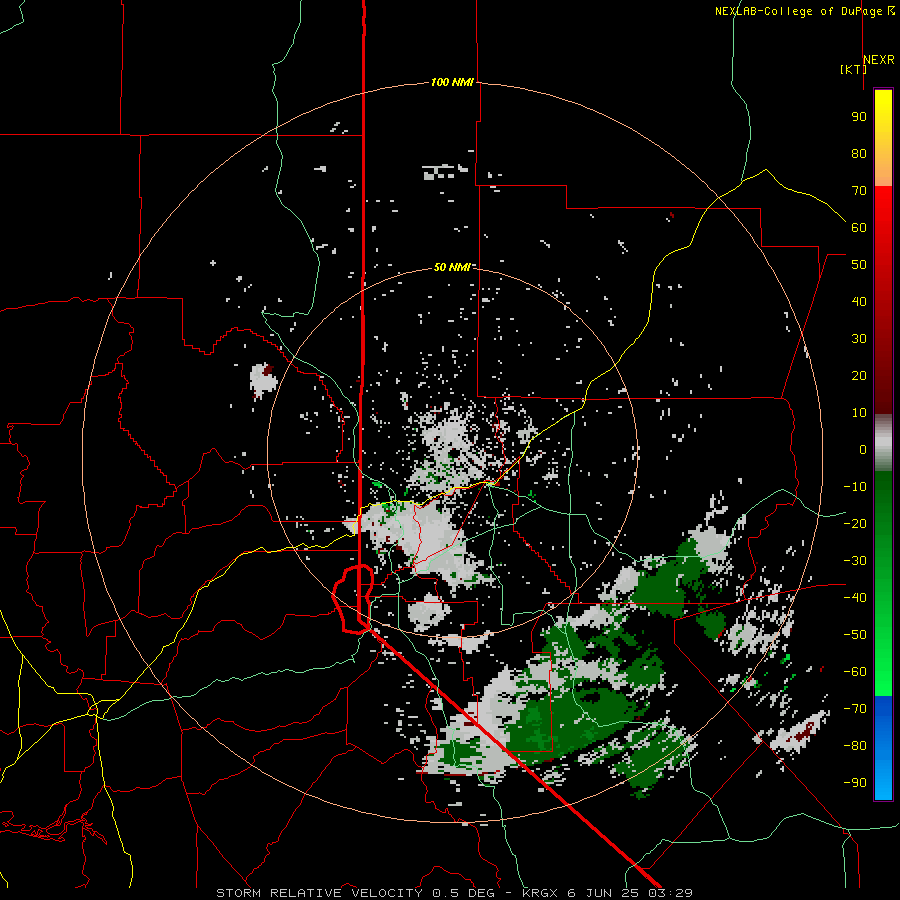Click the 70 value on the velocity scale

click(859, 191)
